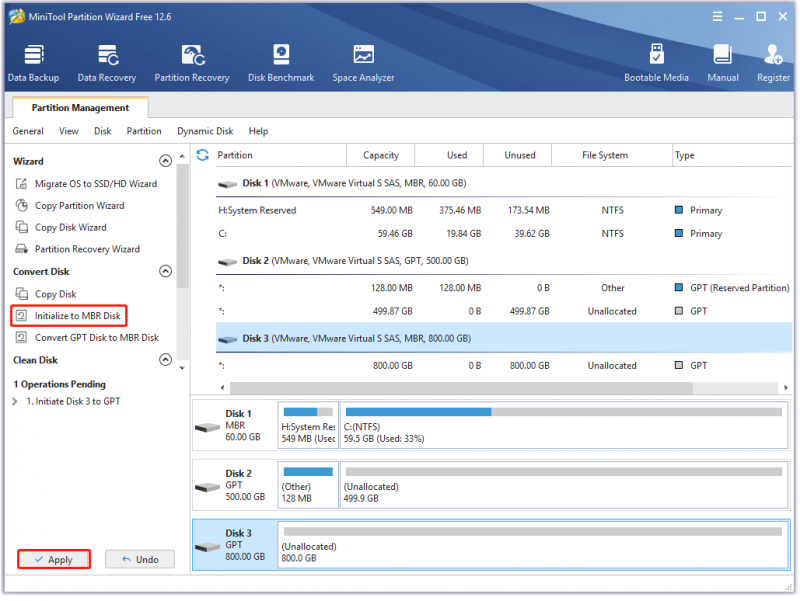Screen dimensions: 800x601
Task: Open the Dynamic Disk menu
Action: click(205, 131)
